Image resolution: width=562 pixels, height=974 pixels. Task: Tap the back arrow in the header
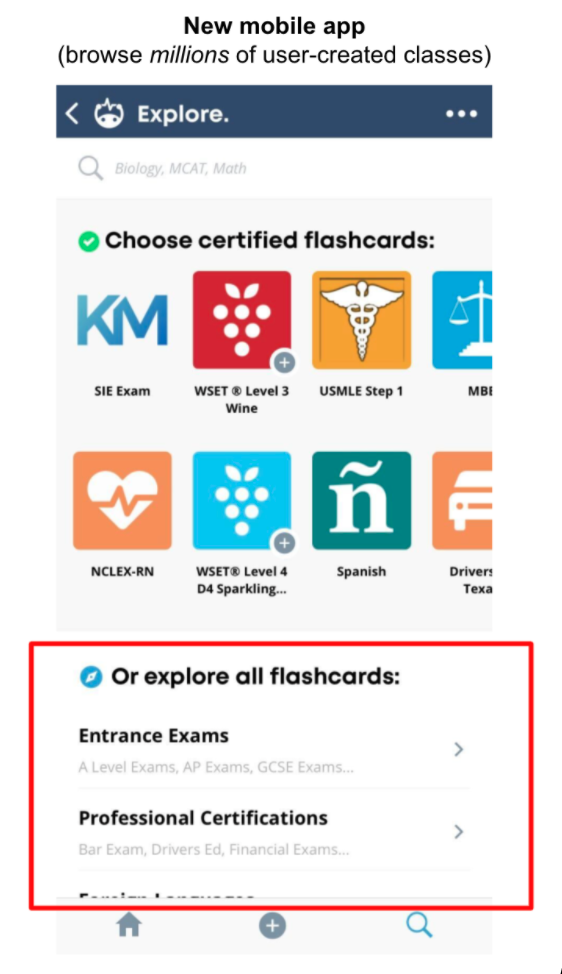point(72,114)
